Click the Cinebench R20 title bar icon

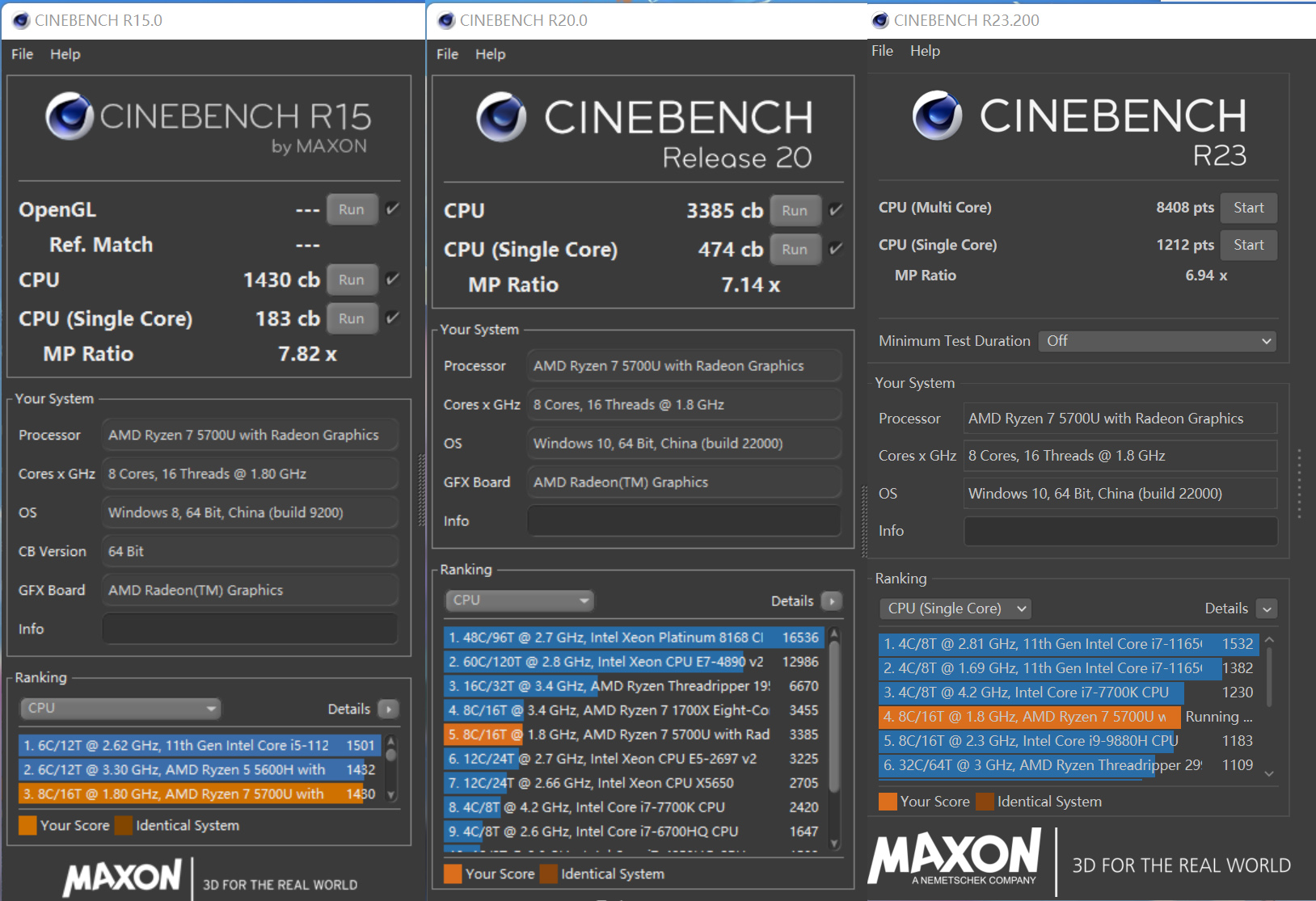(x=446, y=20)
